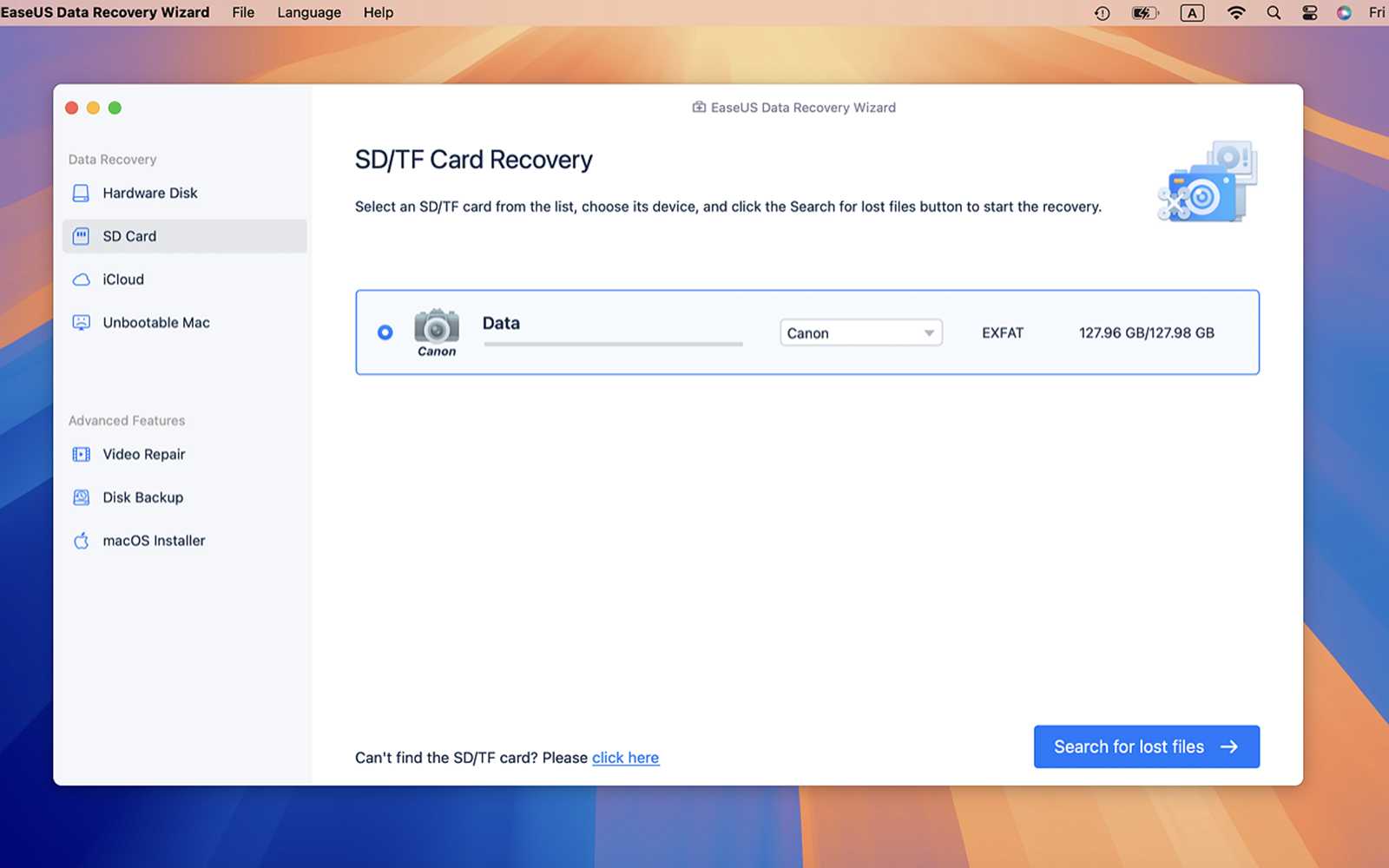The height and width of the screenshot is (868, 1389).
Task: Expand the input source menu icon
Action: tap(1190, 12)
